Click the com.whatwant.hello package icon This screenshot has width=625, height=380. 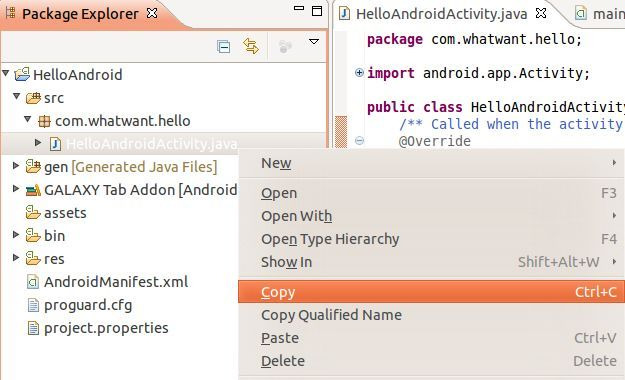[x=44, y=121]
